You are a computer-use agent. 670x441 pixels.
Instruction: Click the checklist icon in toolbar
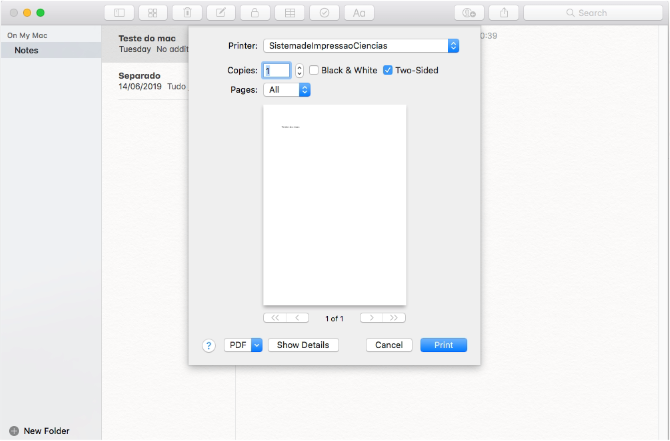pos(324,12)
